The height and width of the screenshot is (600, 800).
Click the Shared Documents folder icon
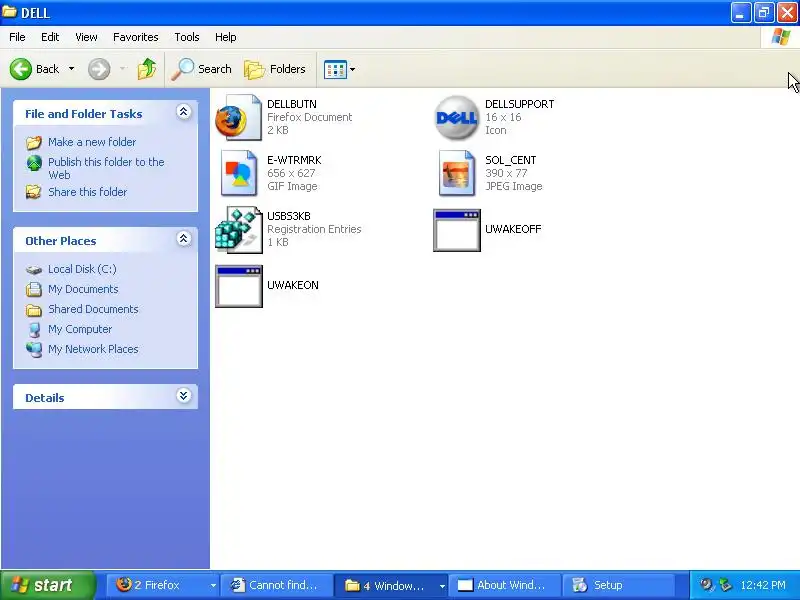click(x=34, y=310)
